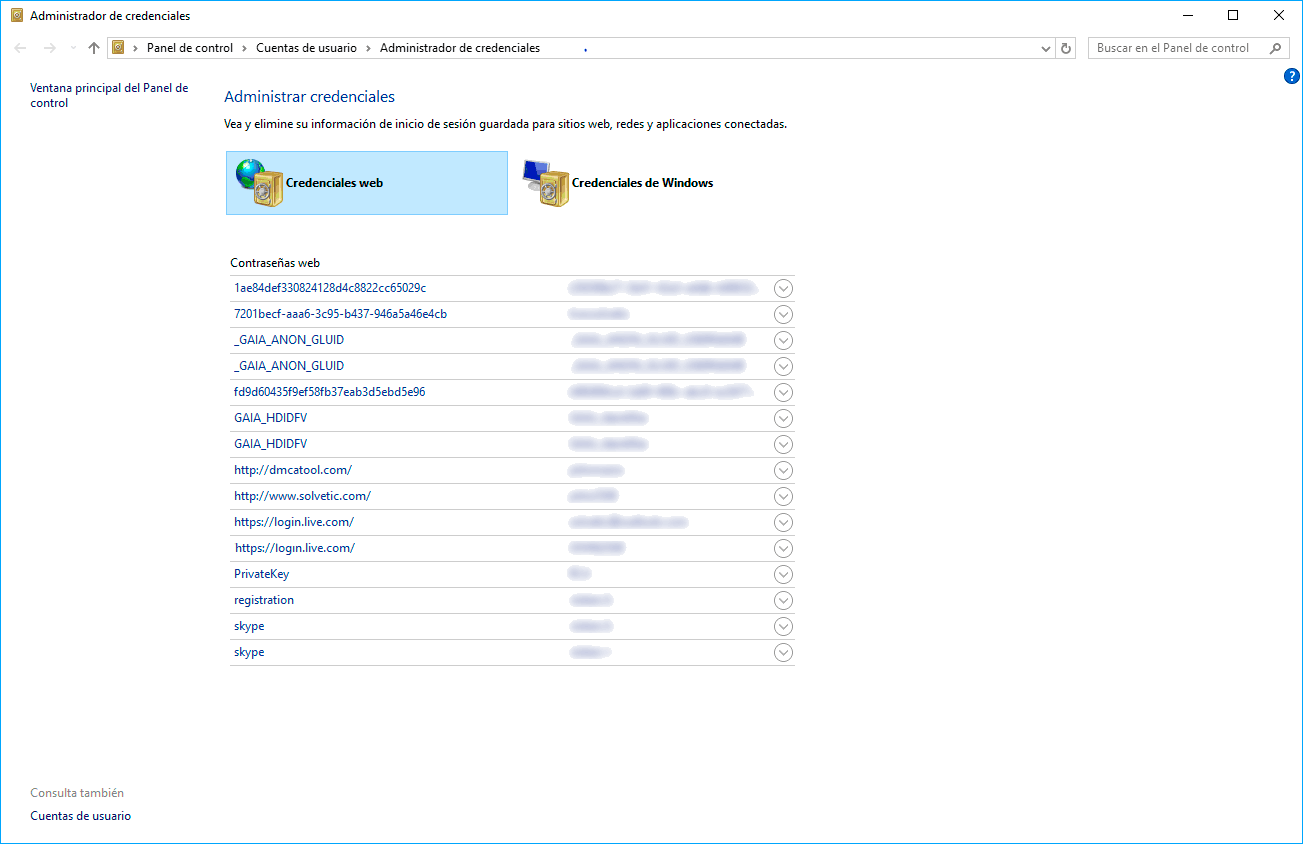Expand the 1ae84def330824128d4c8822cc65029c credential chevron

pos(784,288)
